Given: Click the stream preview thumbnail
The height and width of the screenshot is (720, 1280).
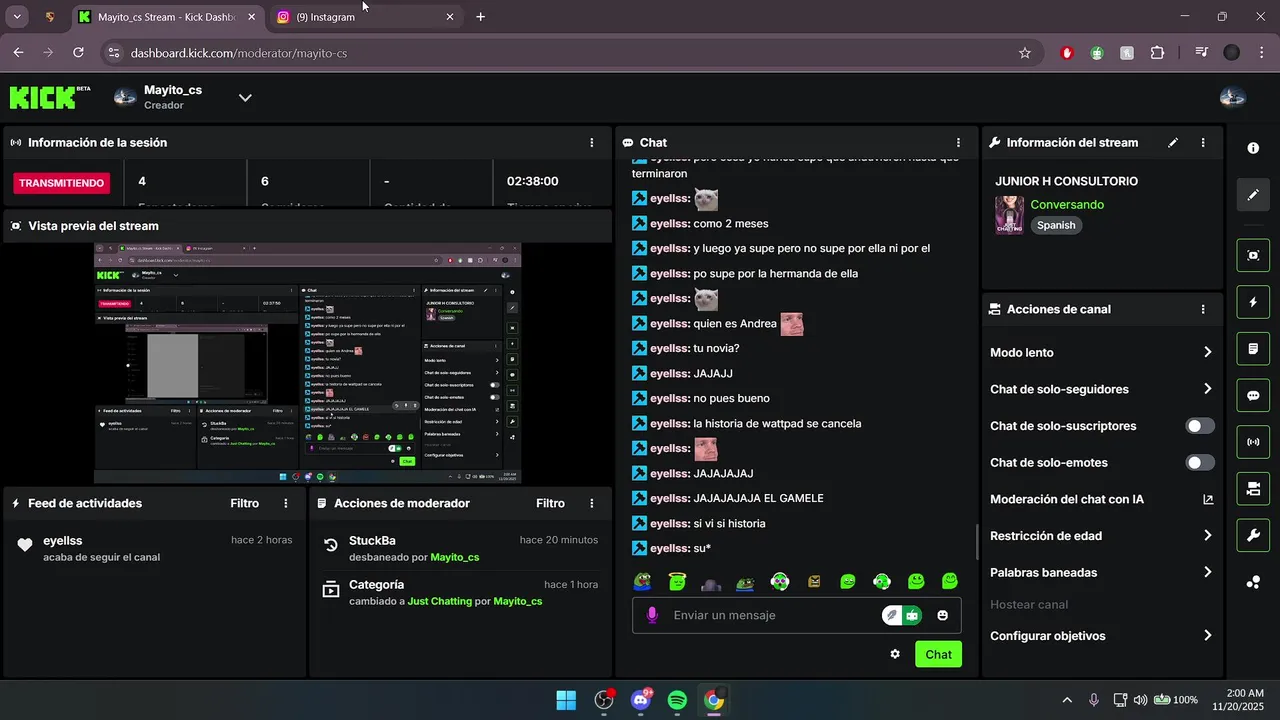Looking at the screenshot, I should pyautogui.click(x=308, y=363).
